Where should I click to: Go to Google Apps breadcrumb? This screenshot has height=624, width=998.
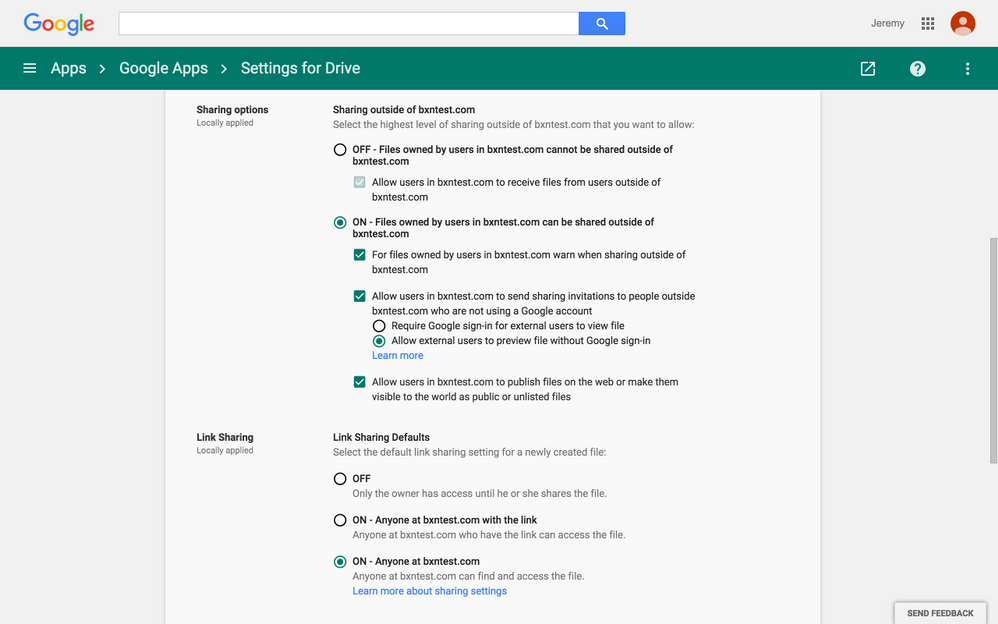tap(164, 68)
